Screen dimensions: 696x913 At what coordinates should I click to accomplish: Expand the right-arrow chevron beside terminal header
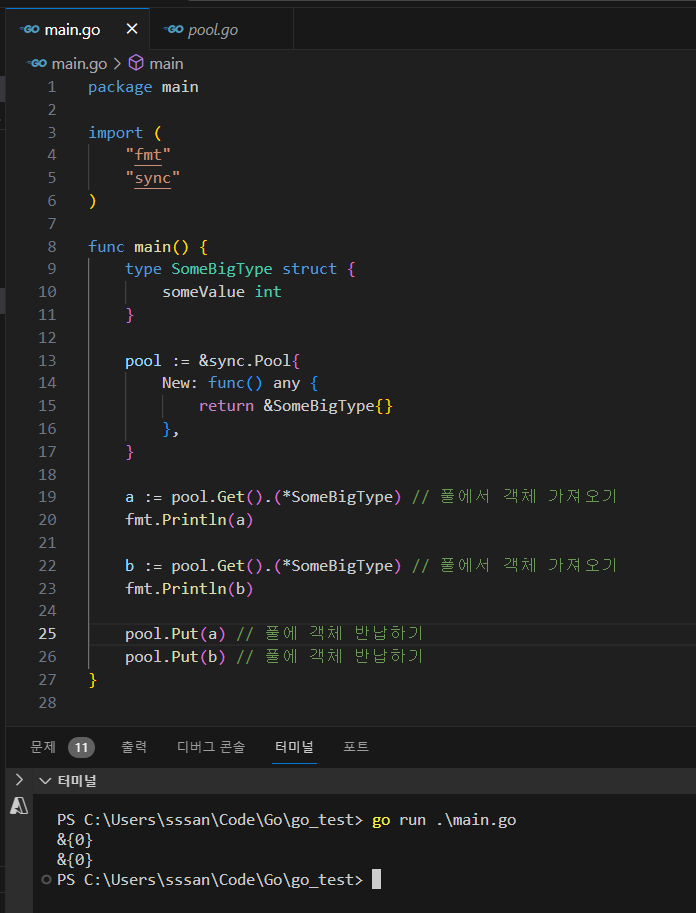(18, 780)
